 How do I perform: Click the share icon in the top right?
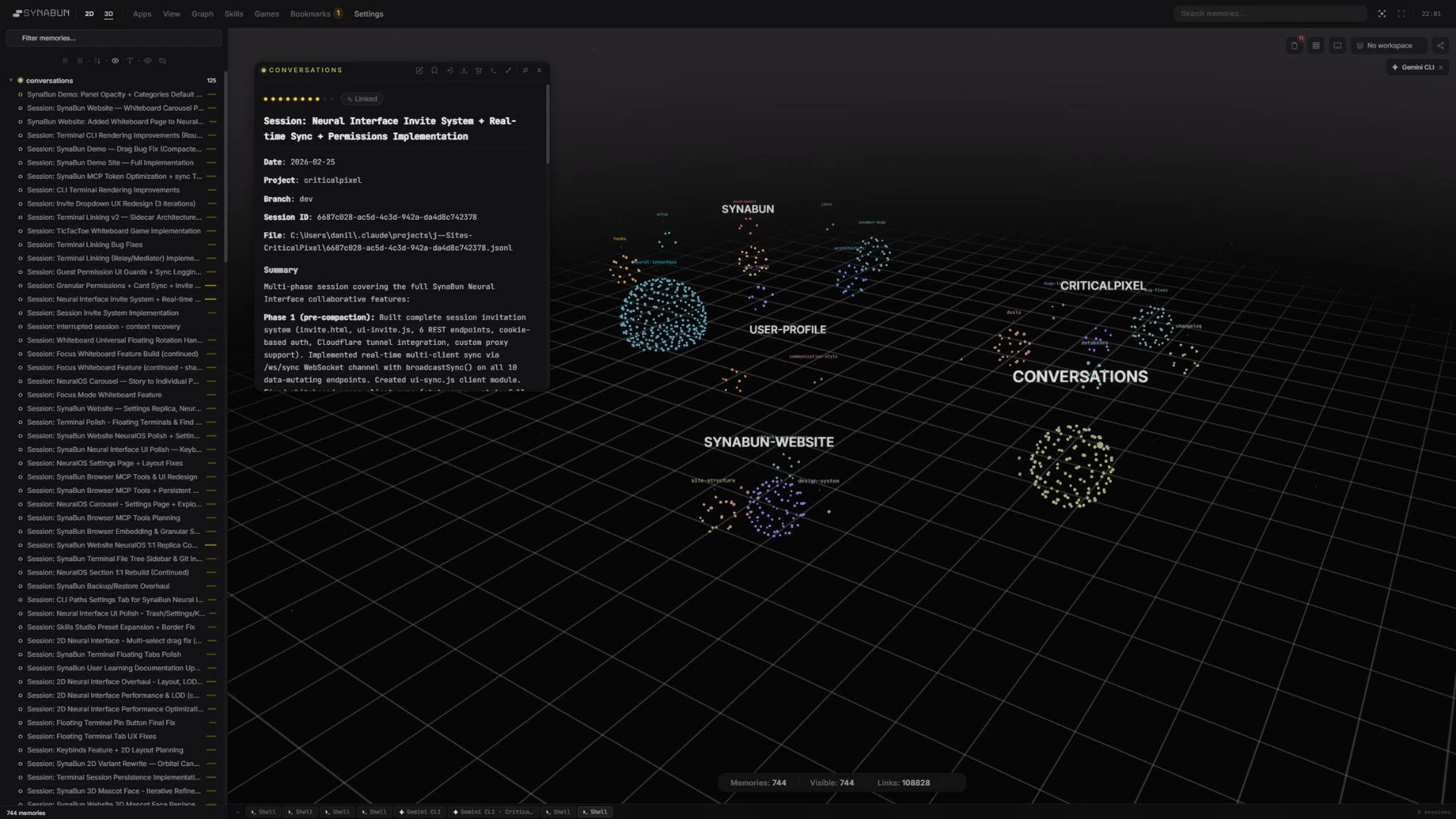1441,45
